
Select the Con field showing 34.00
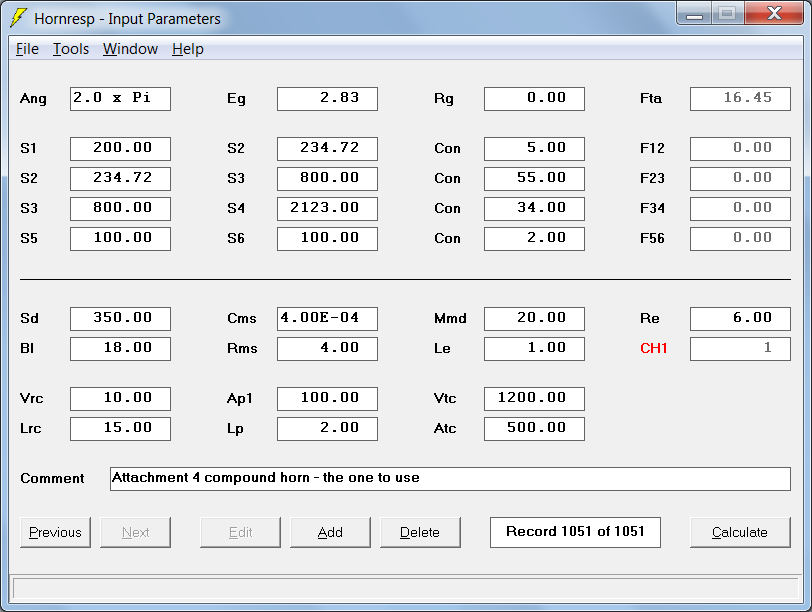click(534, 209)
